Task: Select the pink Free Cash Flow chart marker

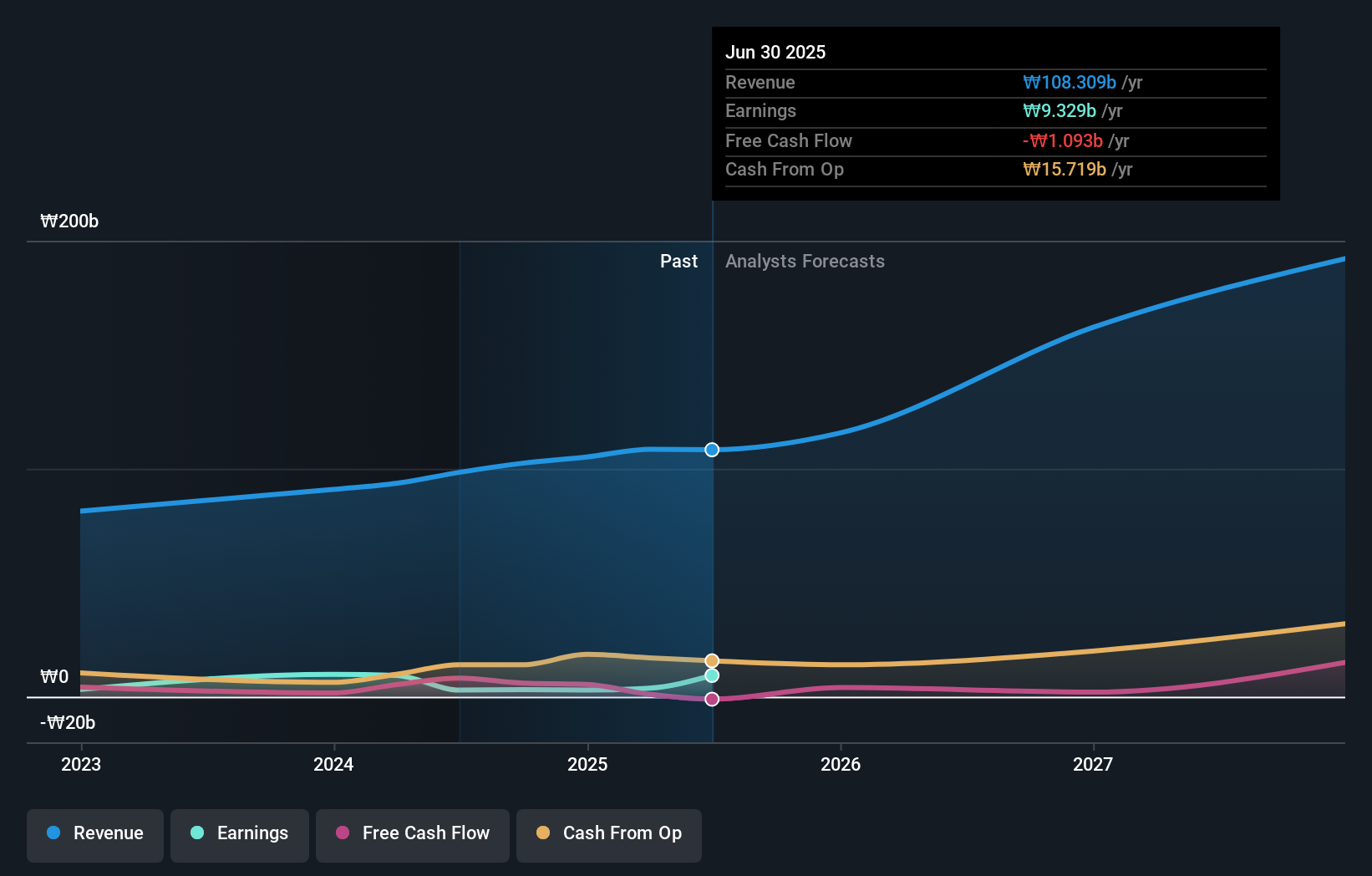Action: coord(712,699)
